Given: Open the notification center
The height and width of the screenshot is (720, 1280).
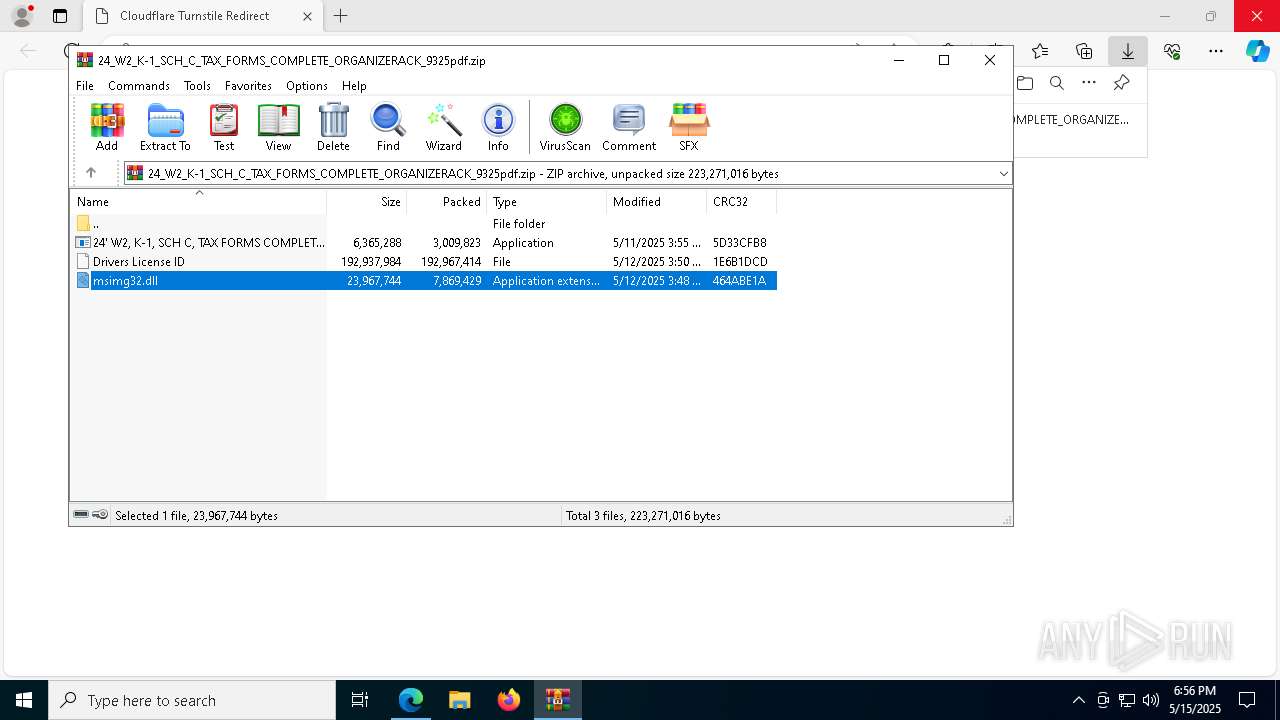Looking at the screenshot, I should (1247, 700).
